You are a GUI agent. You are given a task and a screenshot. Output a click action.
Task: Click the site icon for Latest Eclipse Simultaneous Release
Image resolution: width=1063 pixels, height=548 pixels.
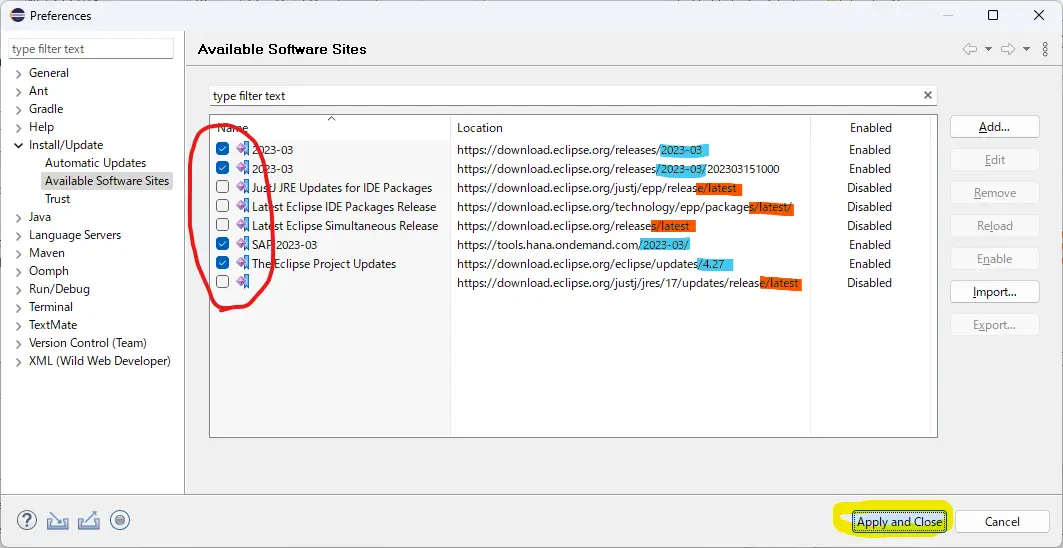[242, 225]
